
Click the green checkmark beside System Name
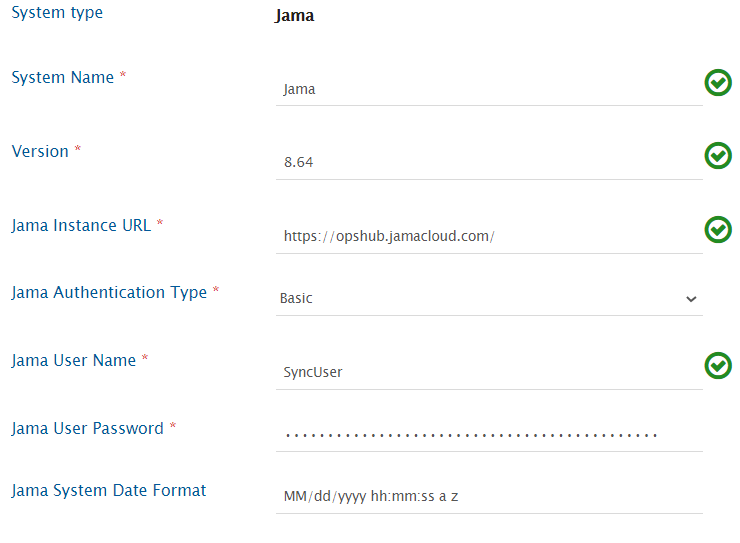click(717, 83)
